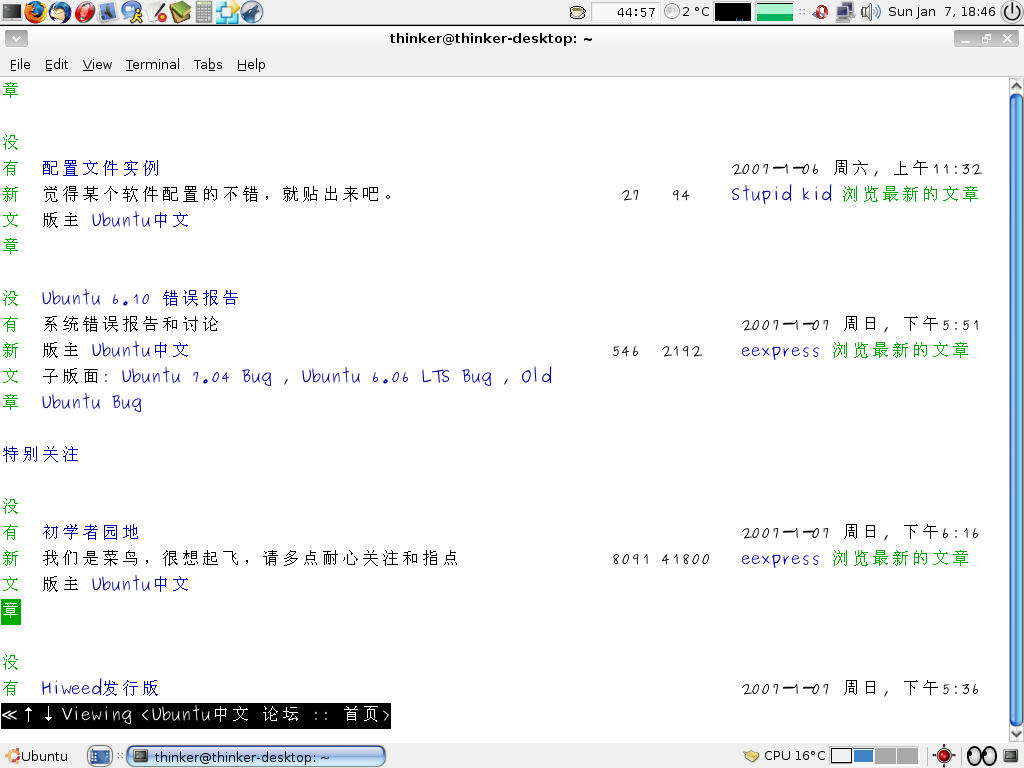
Task: Switch to the fourth gray workspace
Action: 907,756
